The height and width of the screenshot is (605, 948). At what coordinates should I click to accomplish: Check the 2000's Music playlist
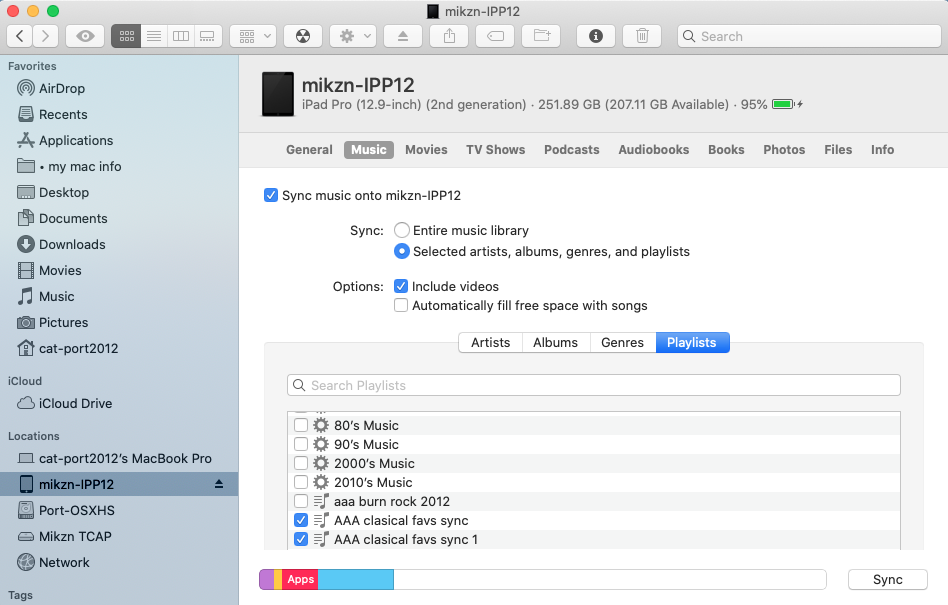301,463
